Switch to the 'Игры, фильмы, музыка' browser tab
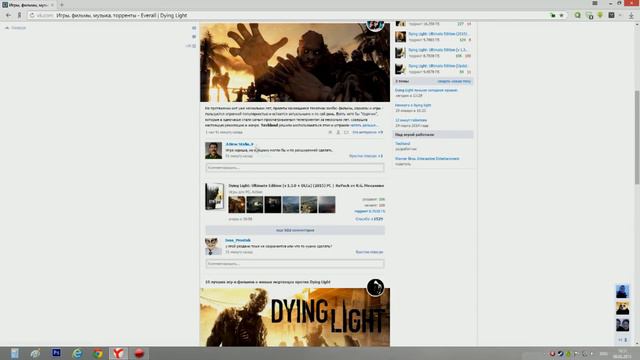The width and height of the screenshot is (640, 360). tap(28, 5)
